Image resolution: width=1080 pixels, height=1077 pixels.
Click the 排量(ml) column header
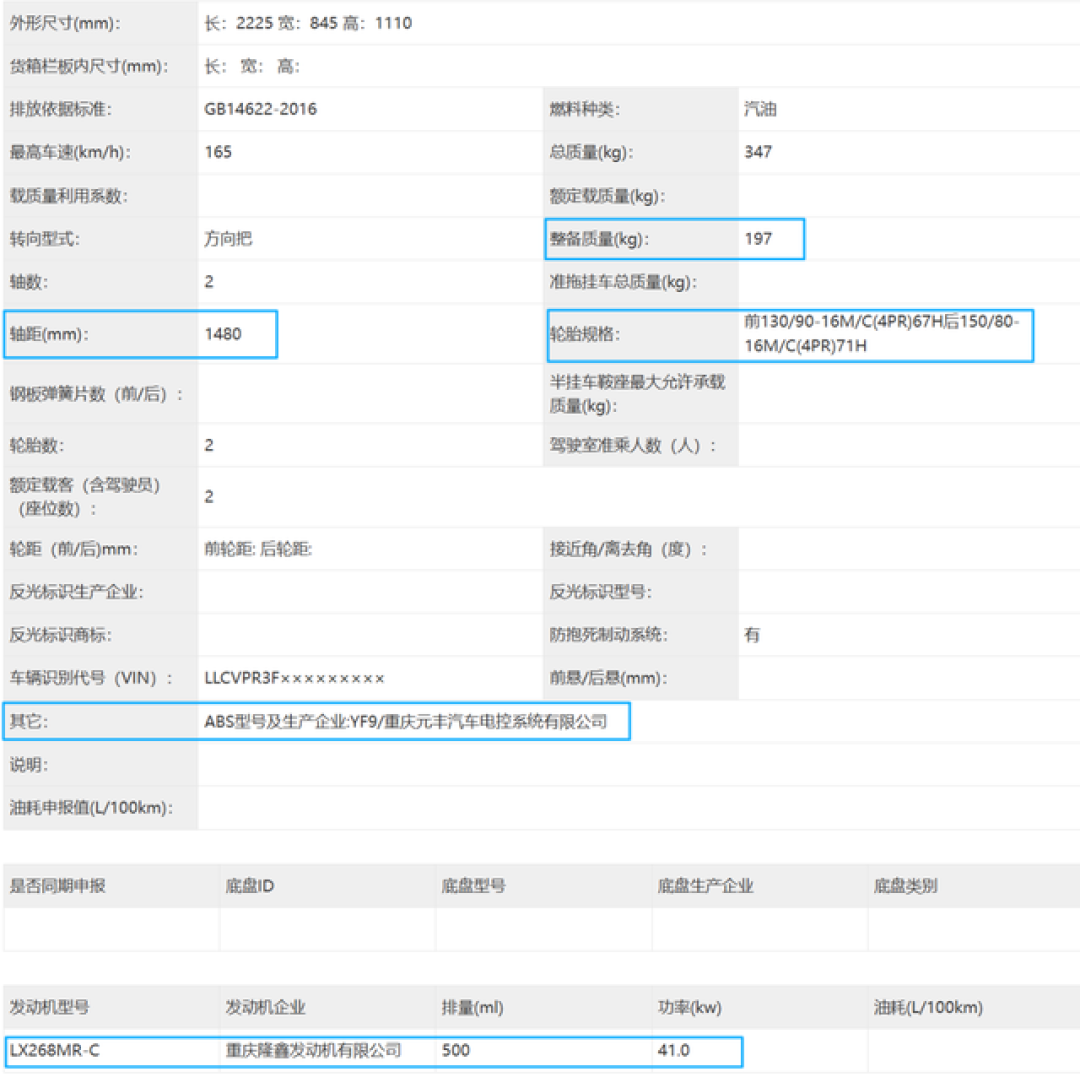[x=472, y=1007]
